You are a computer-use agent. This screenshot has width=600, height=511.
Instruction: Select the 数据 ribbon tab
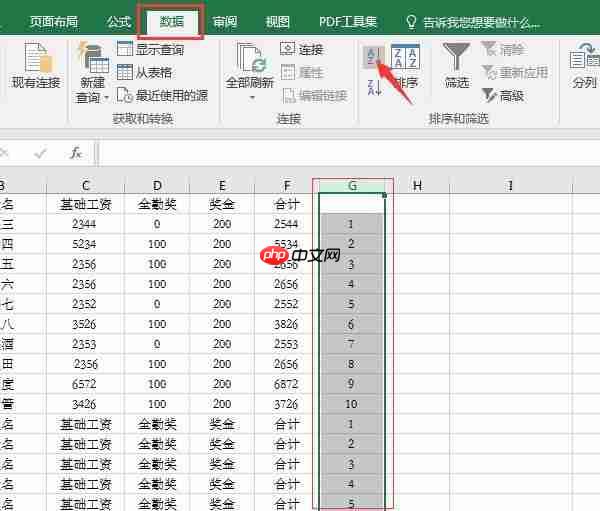(x=171, y=22)
